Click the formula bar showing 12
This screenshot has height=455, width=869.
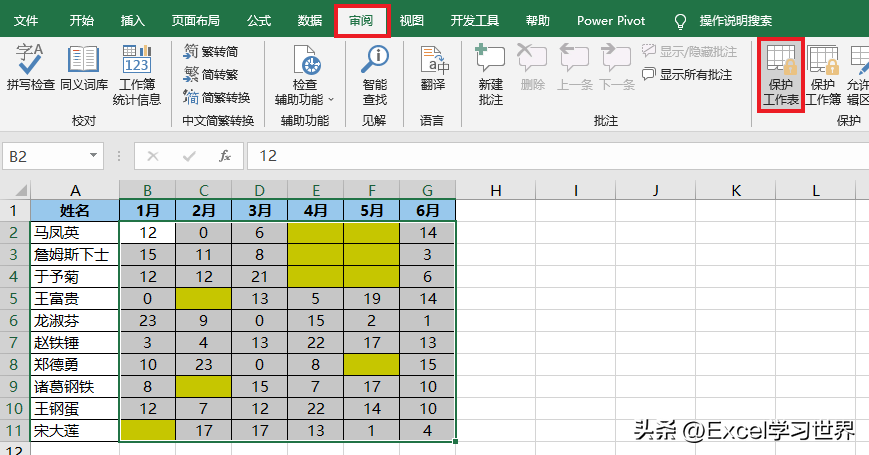558,156
